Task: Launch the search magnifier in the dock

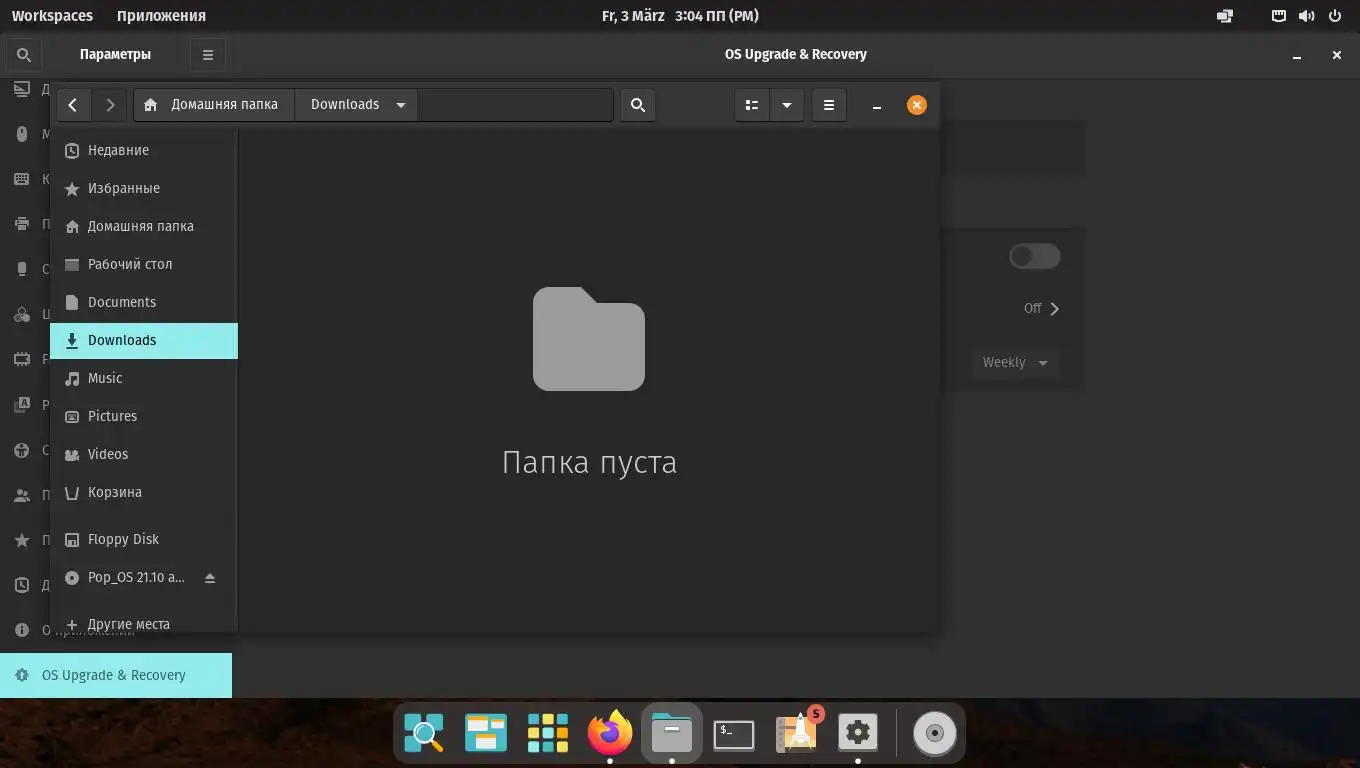Action: [424, 733]
